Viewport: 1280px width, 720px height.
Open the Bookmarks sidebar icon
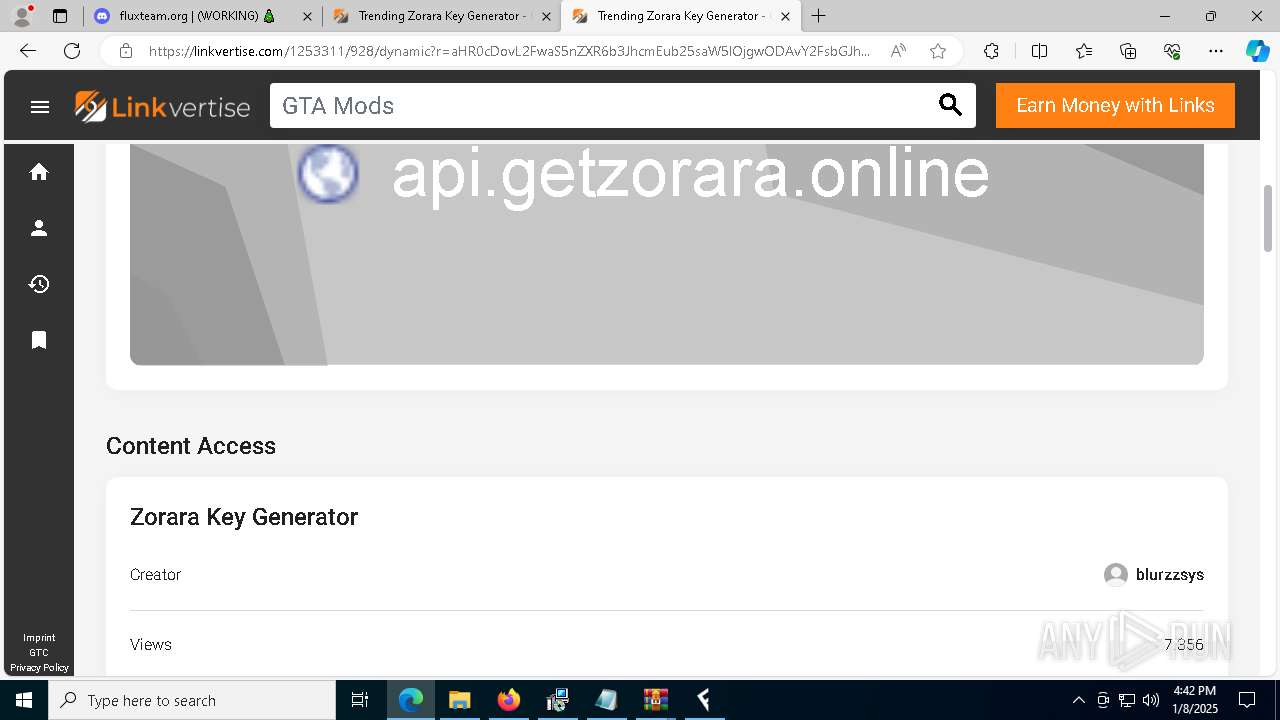(39, 340)
